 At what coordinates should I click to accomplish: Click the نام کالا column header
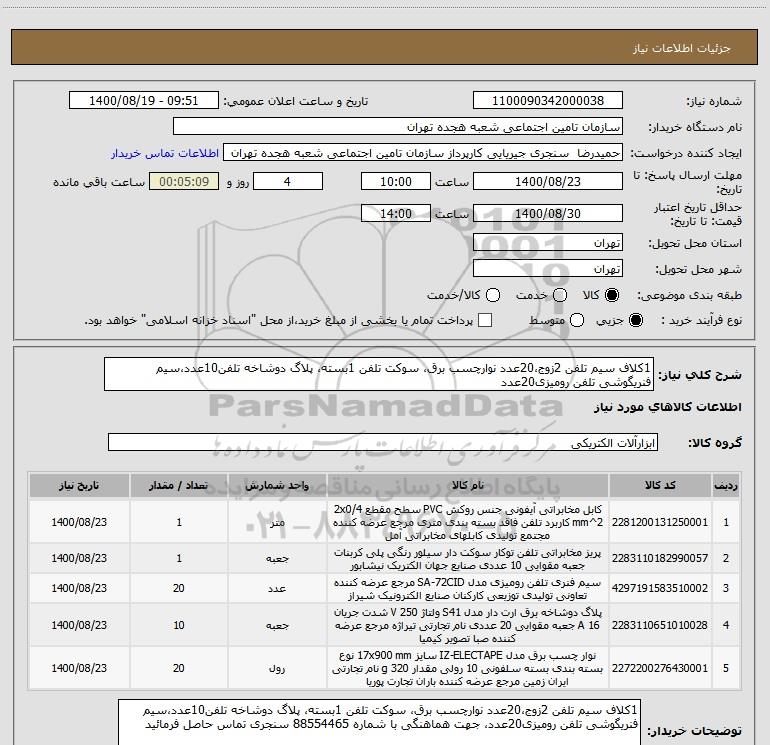(468, 486)
